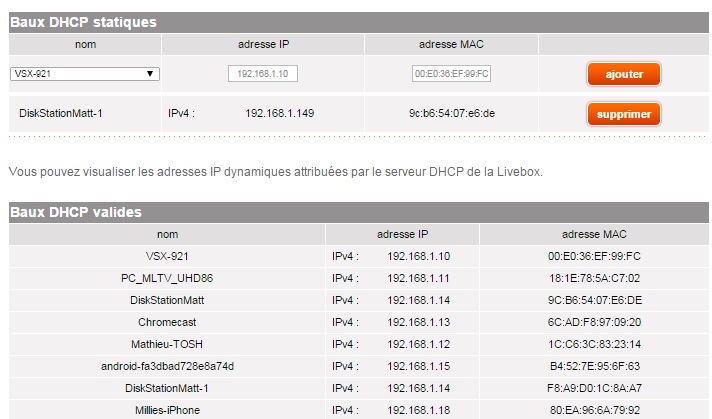712x419 pixels.
Task: Click the IP address input field
Action: click(x=263, y=74)
